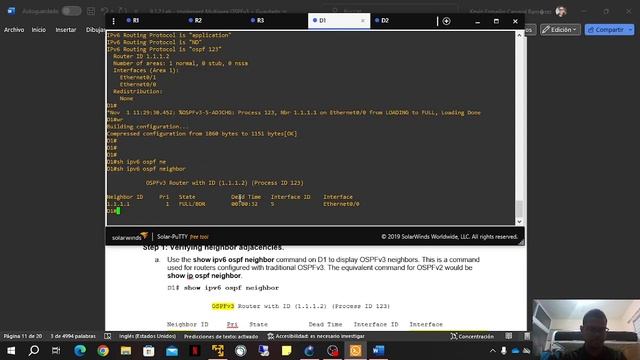This screenshot has height=360, width=640.
Task: Click the read mode view icon
Action: click(x=509, y=336)
